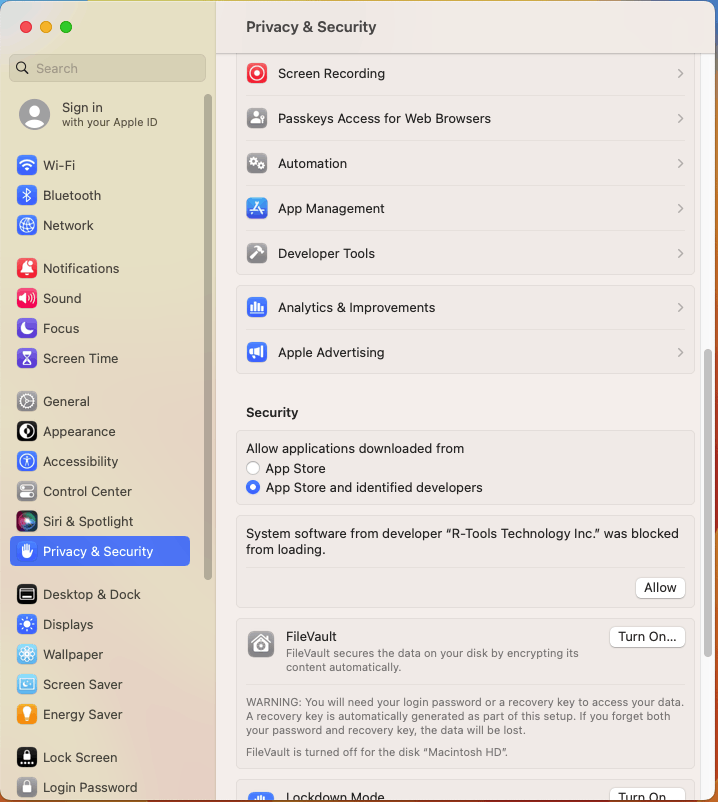Image resolution: width=718 pixels, height=802 pixels.
Task: Click the Developer Tools hammer icon
Action: tap(257, 254)
